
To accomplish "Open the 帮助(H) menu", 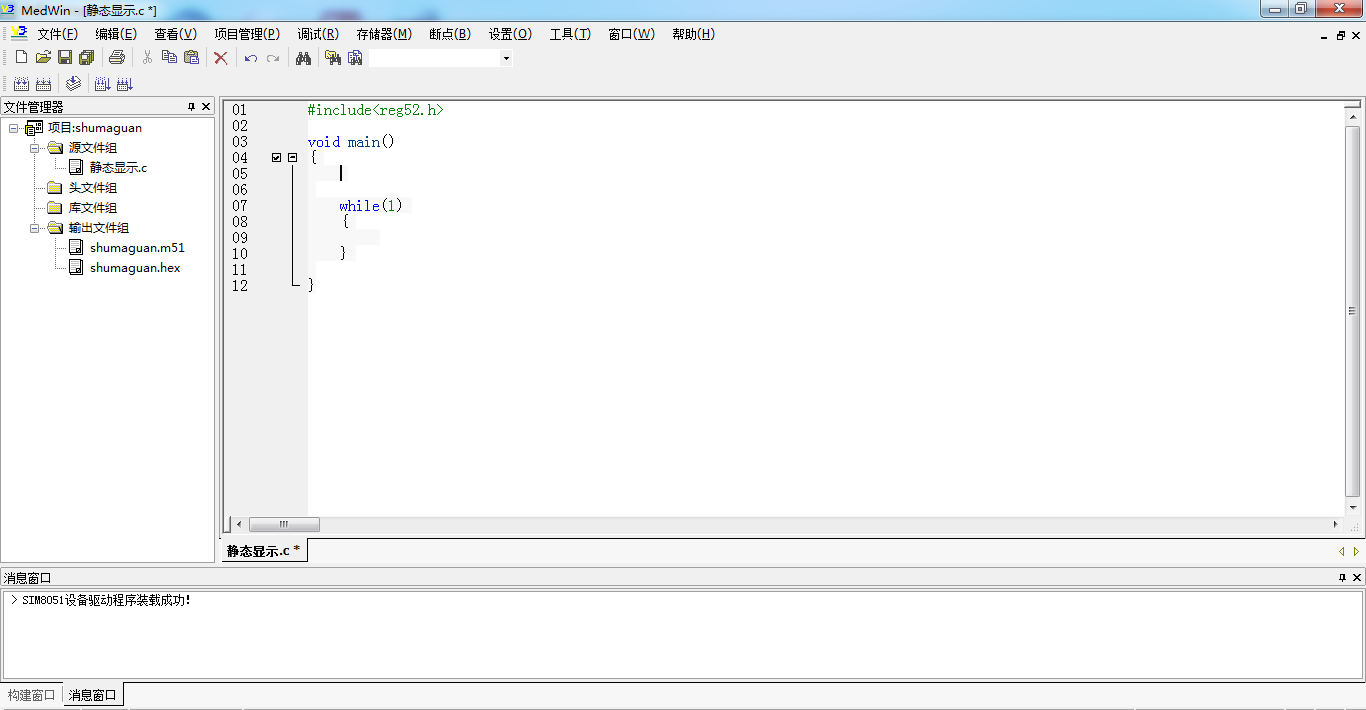I will 693,34.
